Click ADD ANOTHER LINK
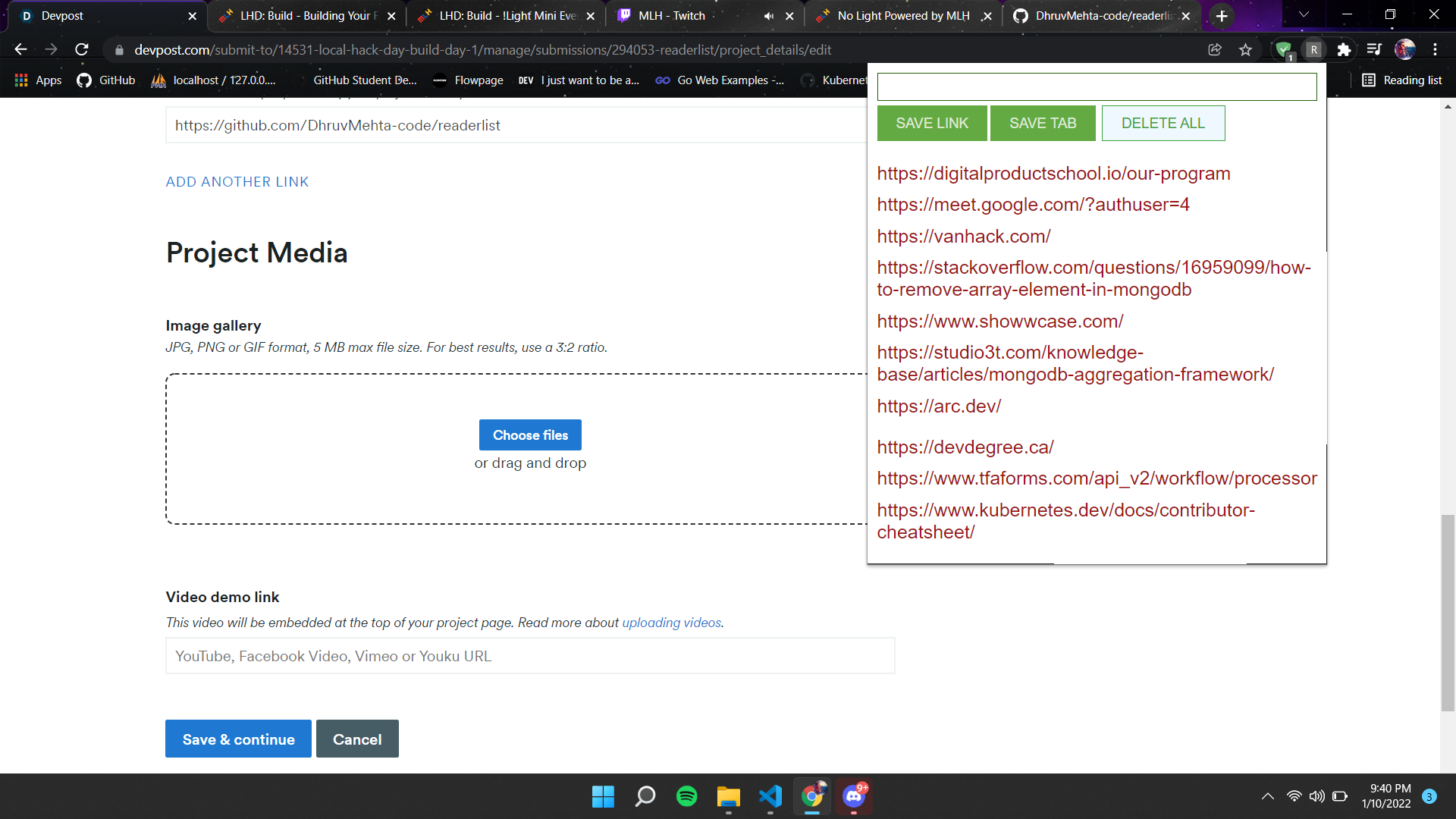 tap(237, 182)
